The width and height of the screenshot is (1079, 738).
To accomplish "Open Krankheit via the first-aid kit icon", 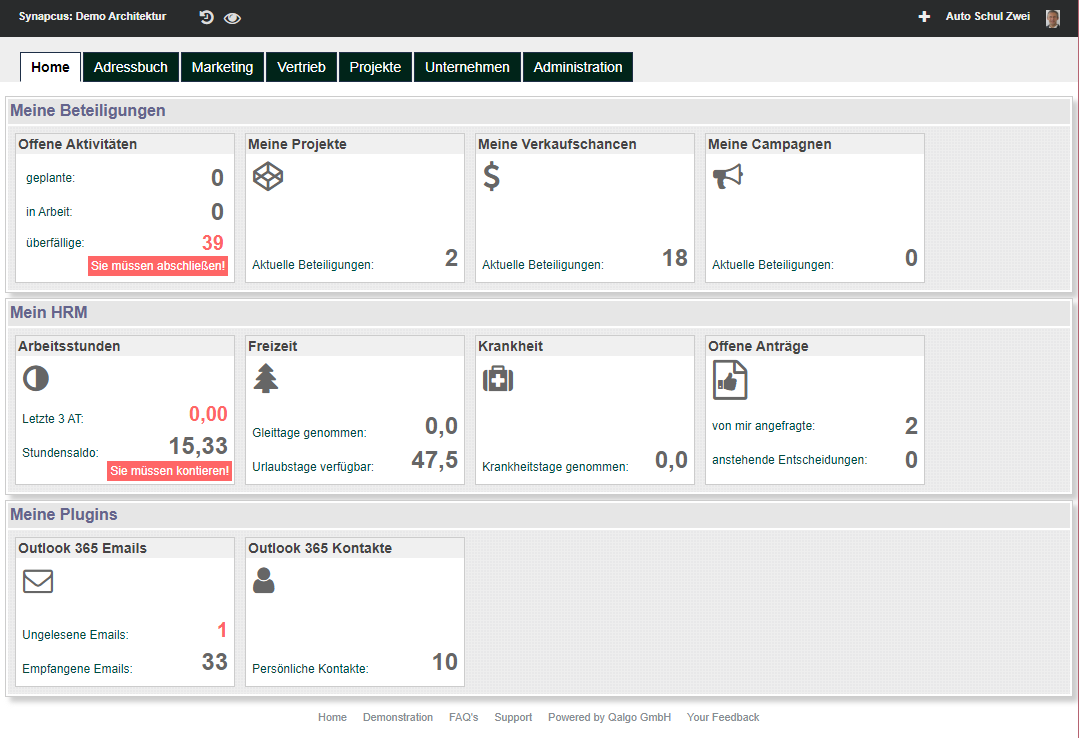I will [x=497, y=379].
